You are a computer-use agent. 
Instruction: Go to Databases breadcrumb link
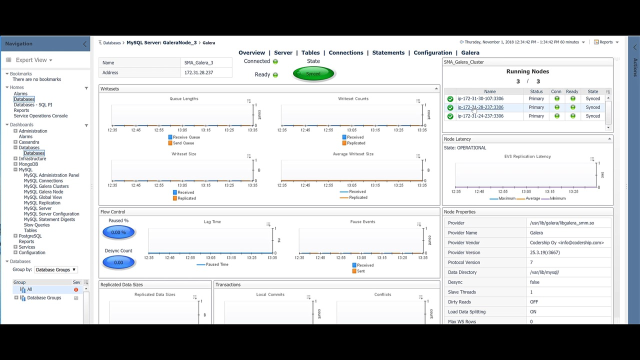pos(111,42)
